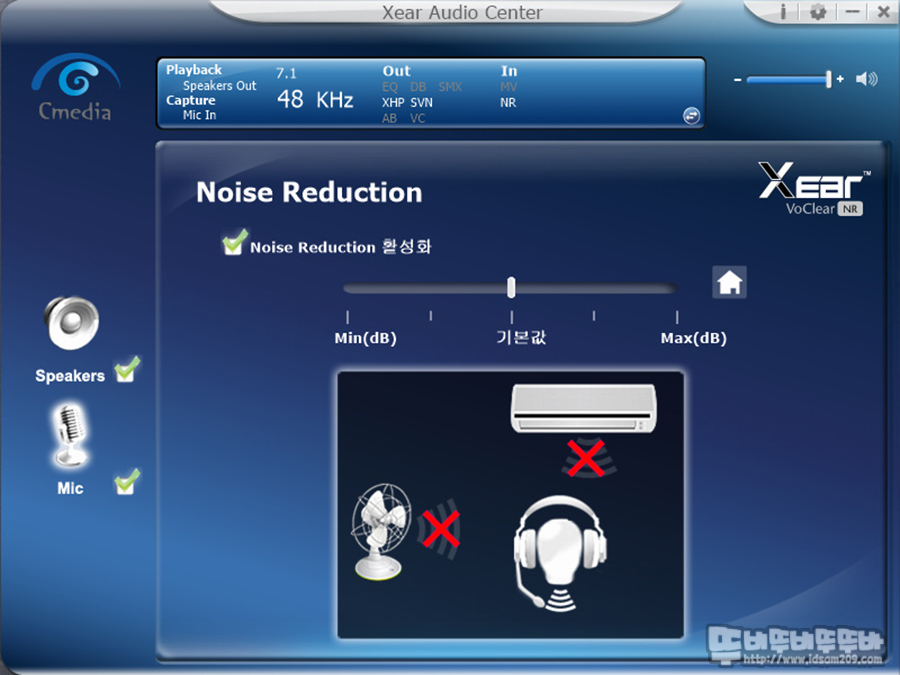900x675 pixels.
Task: Click the 기본값 default label
Action: [521, 337]
